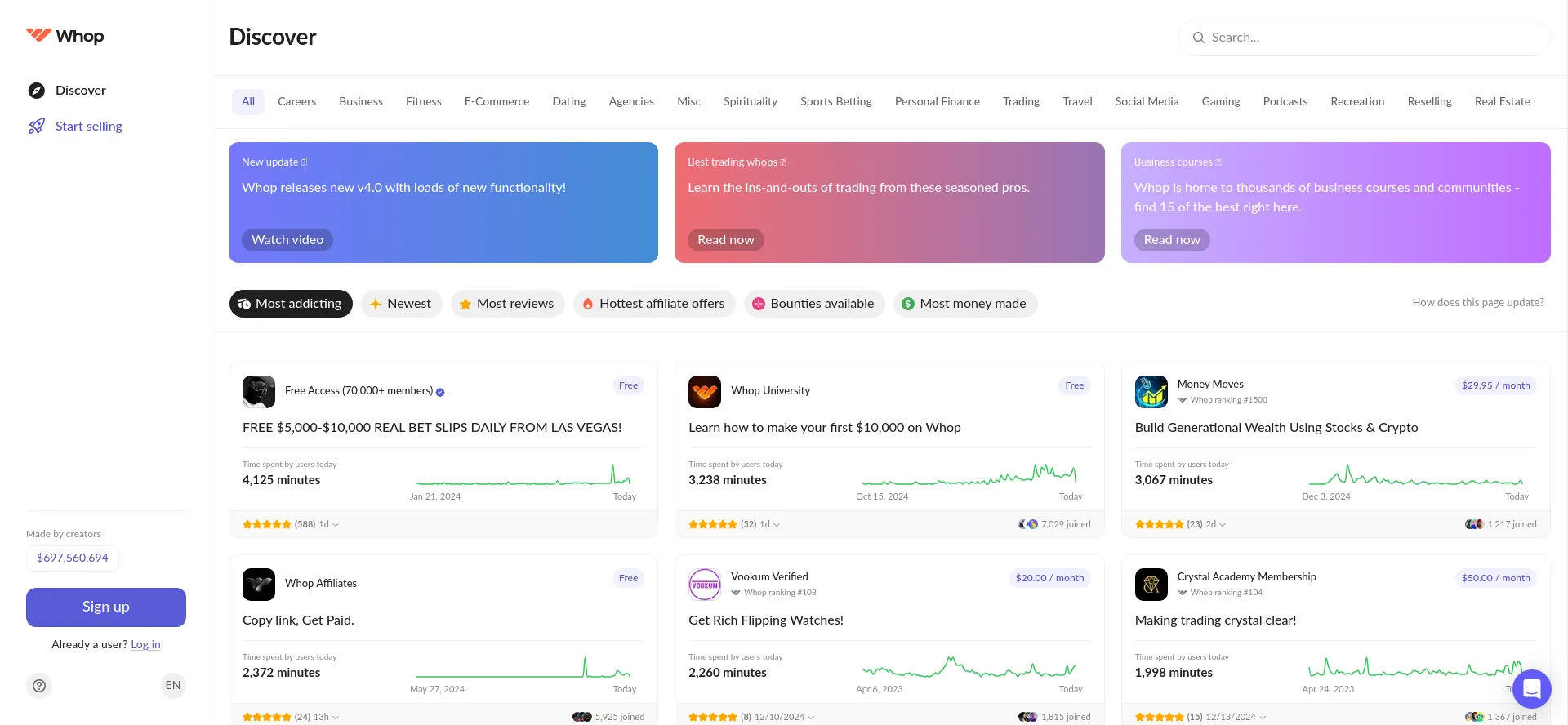Filter by Most reviews
Viewport: 1568px width, 725px height.
click(x=508, y=304)
